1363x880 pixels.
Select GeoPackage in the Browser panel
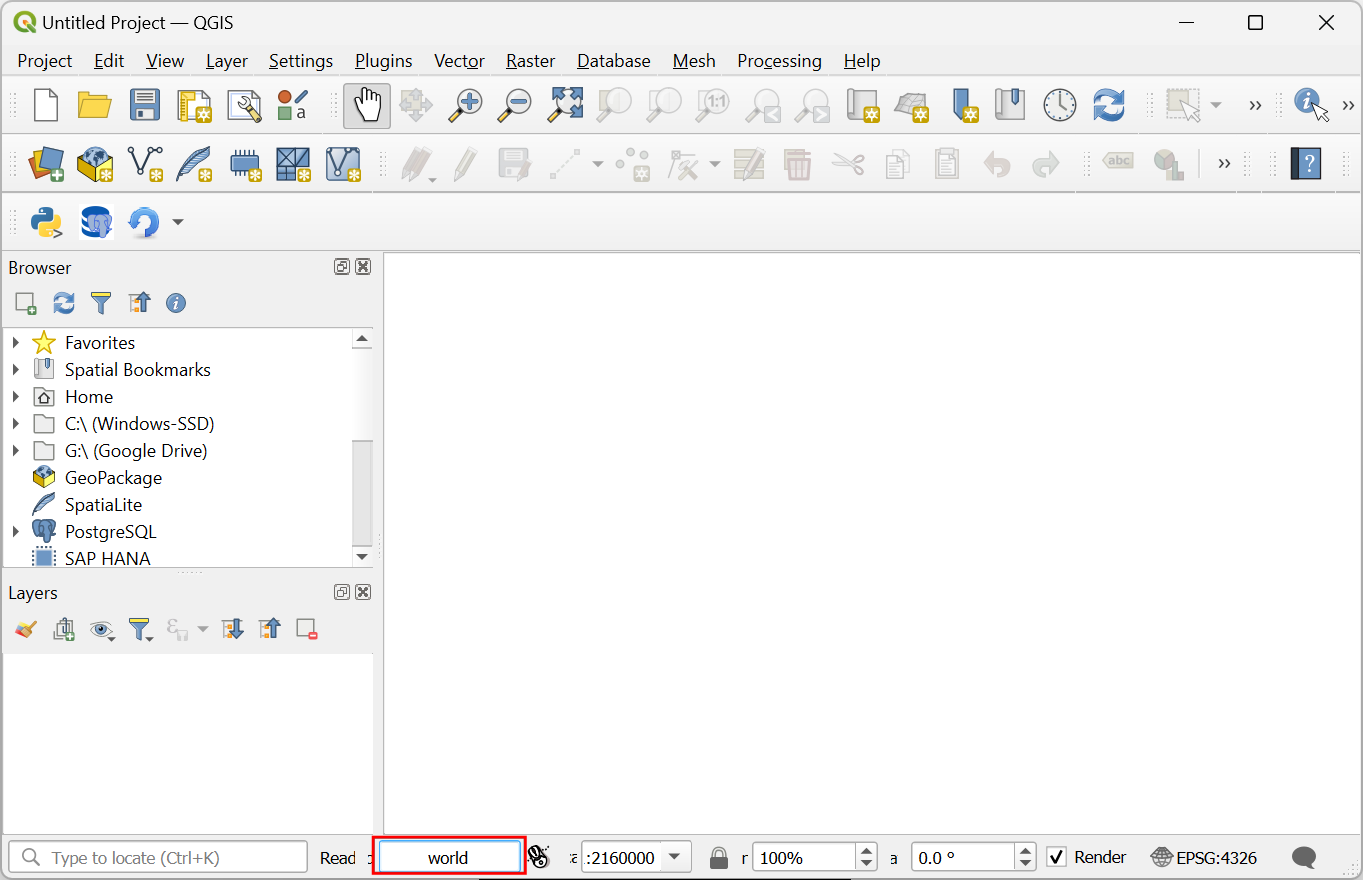113,478
